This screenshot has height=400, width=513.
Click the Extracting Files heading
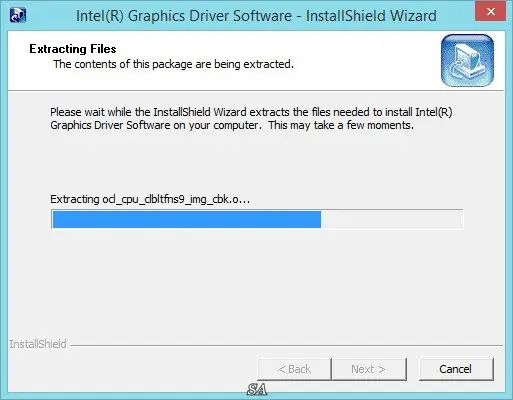pos(73,49)
